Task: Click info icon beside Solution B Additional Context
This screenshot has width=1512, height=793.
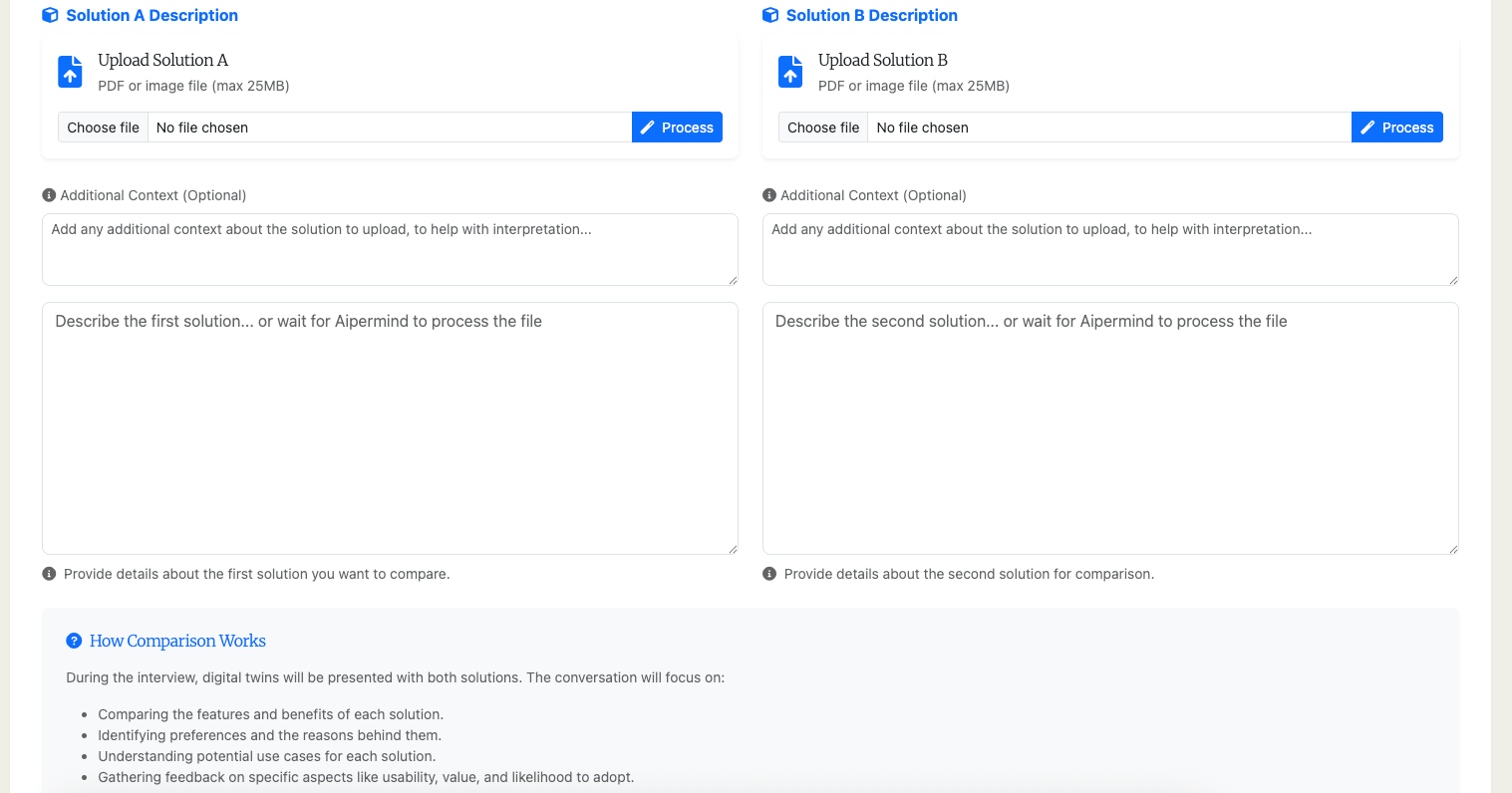Action: click(x=768, y=195)
